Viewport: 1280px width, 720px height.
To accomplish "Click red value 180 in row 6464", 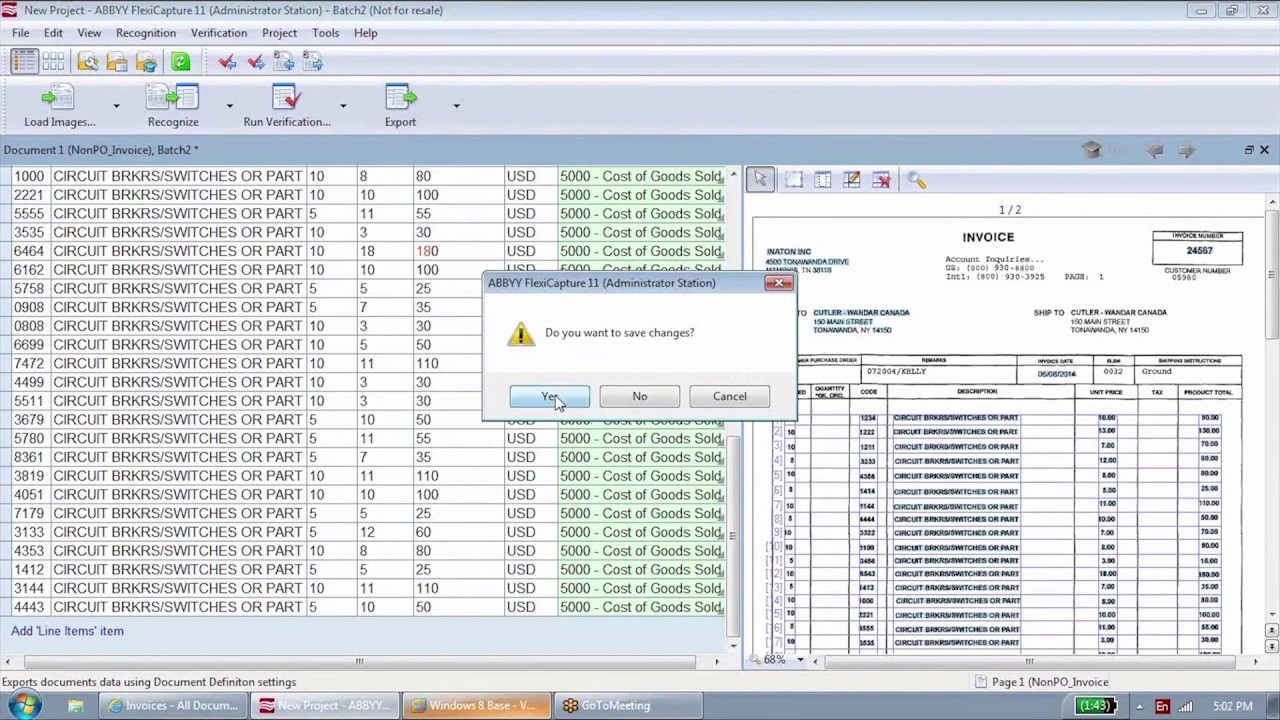I will click(x=427, y=251).
